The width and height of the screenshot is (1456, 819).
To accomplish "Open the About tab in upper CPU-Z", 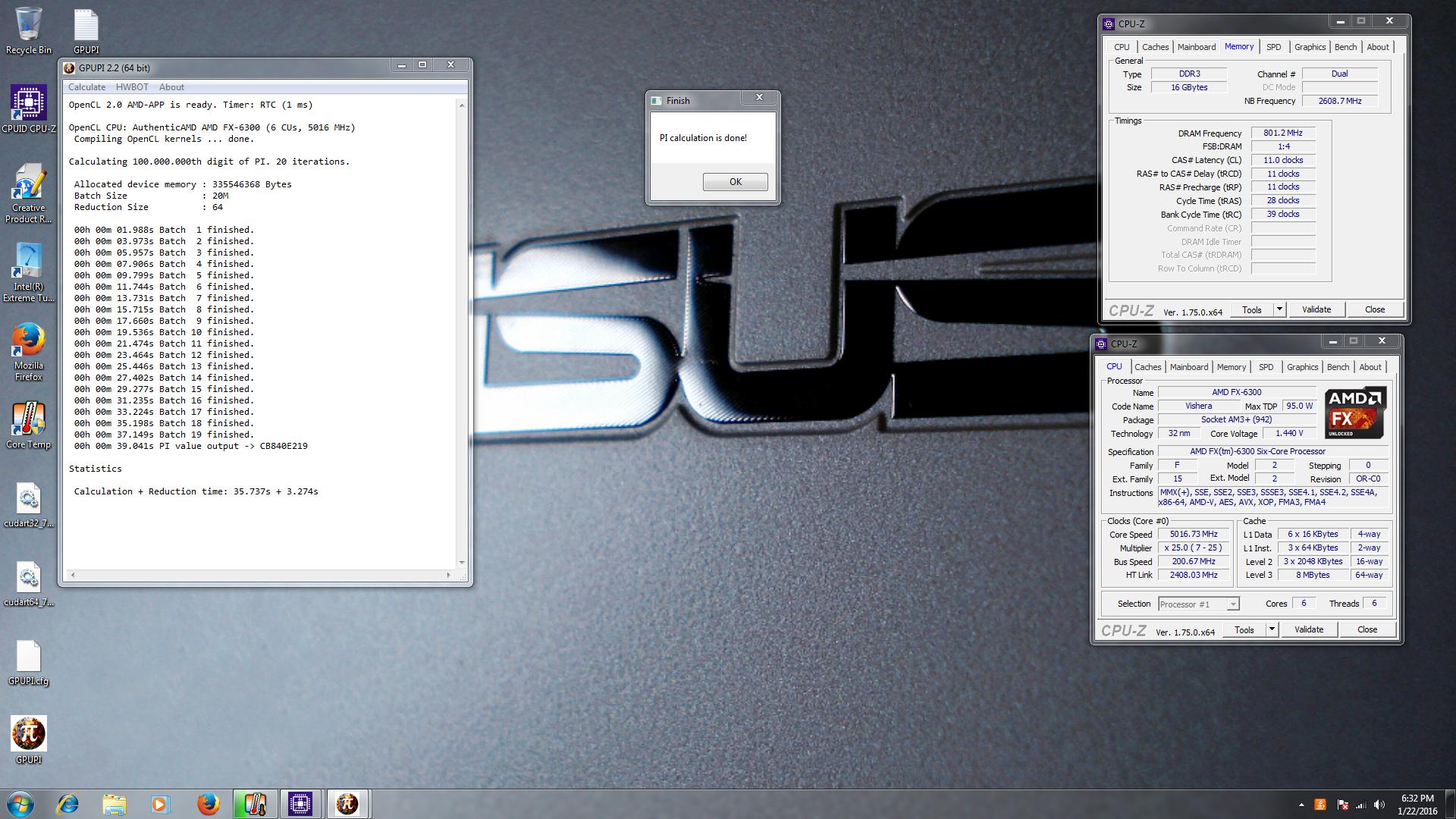I will [x=1378, y=47].
